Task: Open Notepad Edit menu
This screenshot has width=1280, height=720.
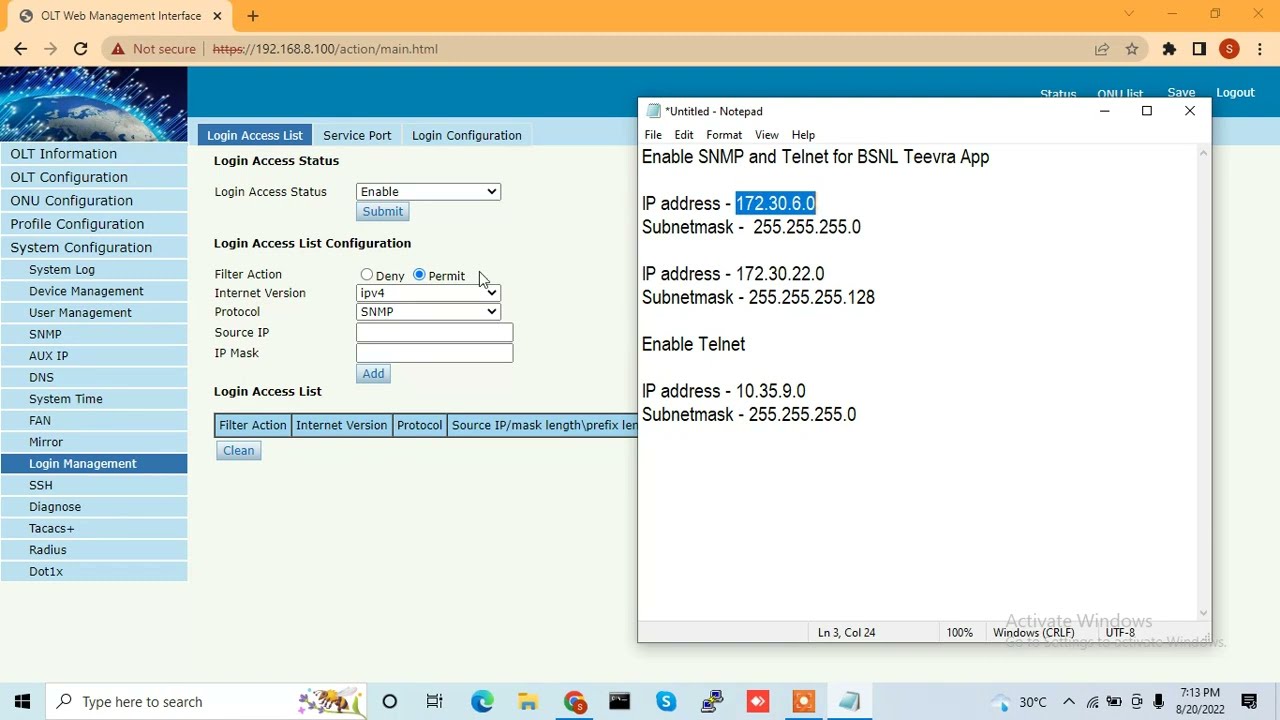Action: (684, 135)
